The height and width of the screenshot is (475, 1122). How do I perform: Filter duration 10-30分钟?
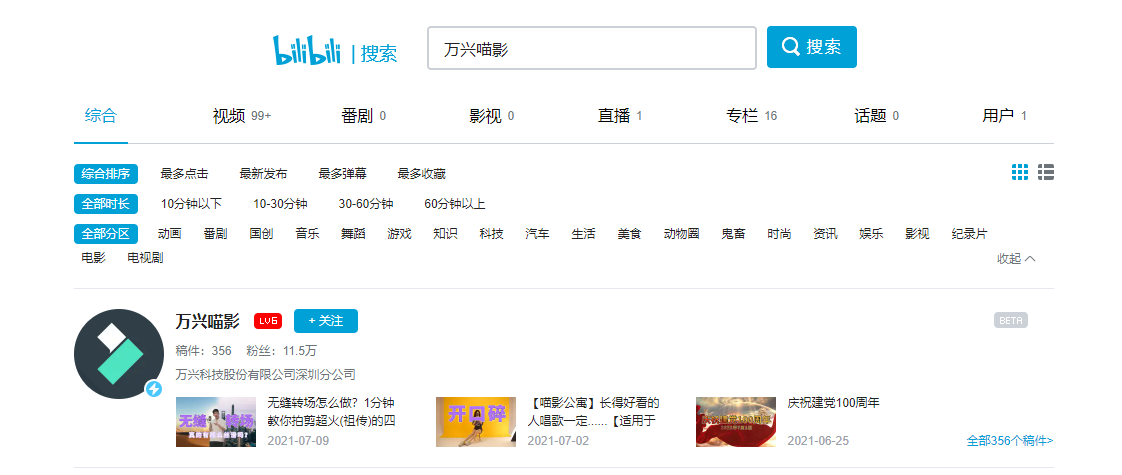(x=280, y=204)
